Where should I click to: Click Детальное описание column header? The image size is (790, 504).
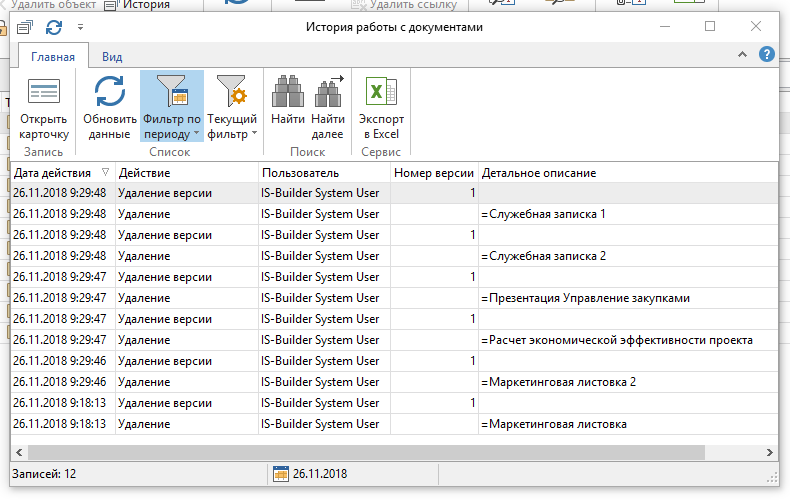coord(628,173)
